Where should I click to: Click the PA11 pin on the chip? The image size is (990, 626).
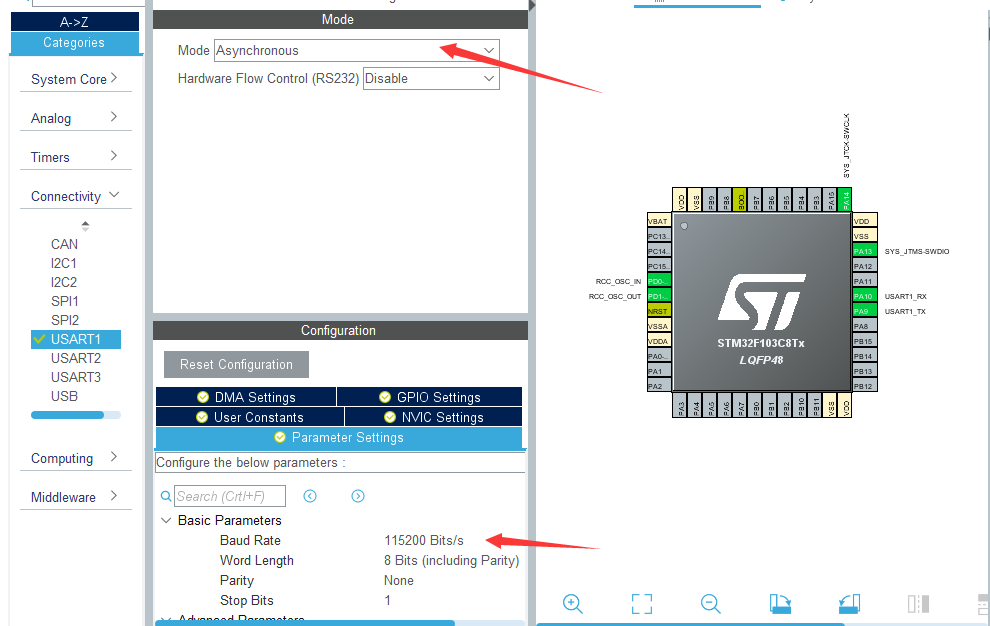[x=864, y=281]
